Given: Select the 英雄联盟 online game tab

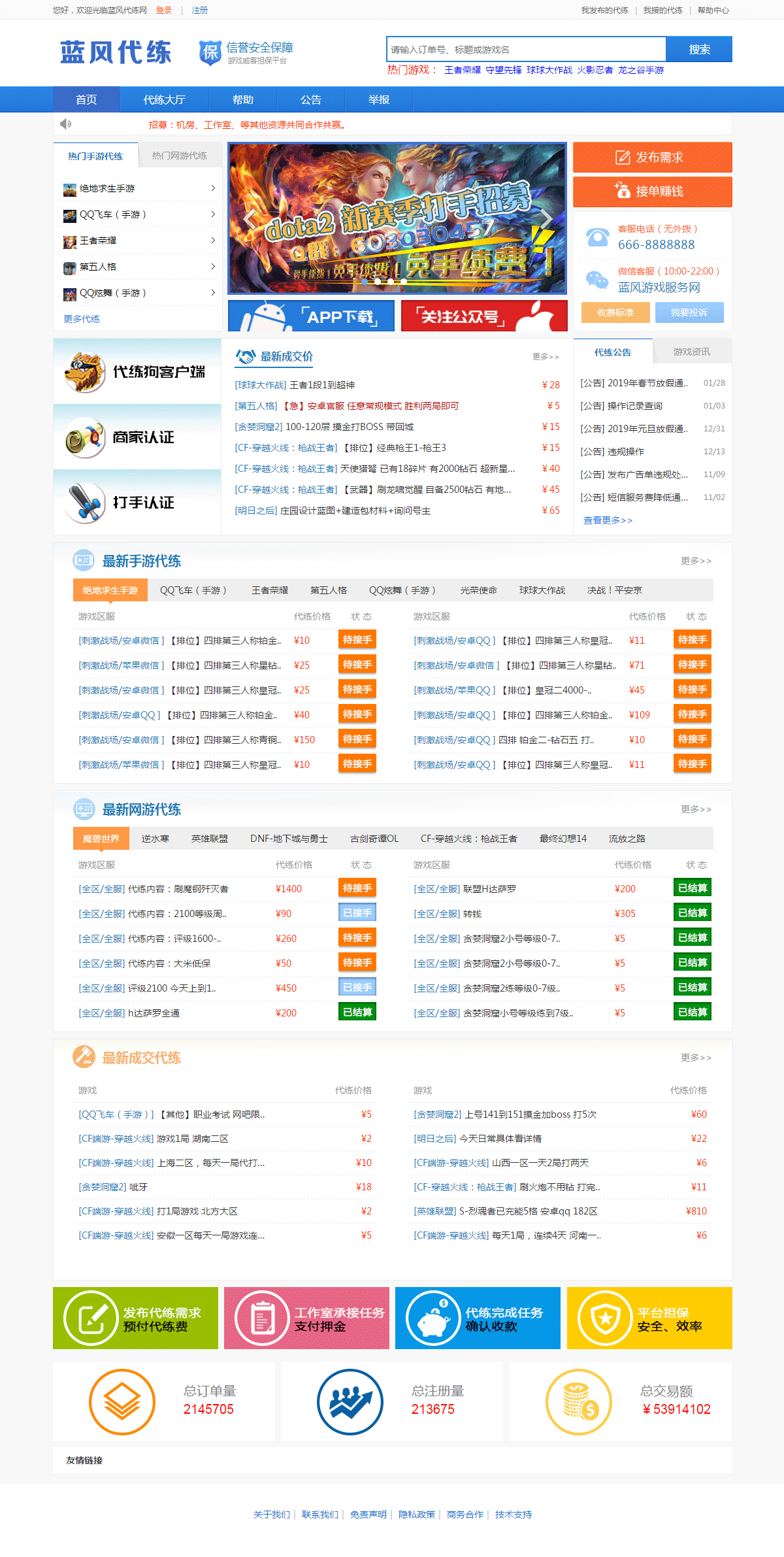Looking at the screenshot, I should click(210, 839).
